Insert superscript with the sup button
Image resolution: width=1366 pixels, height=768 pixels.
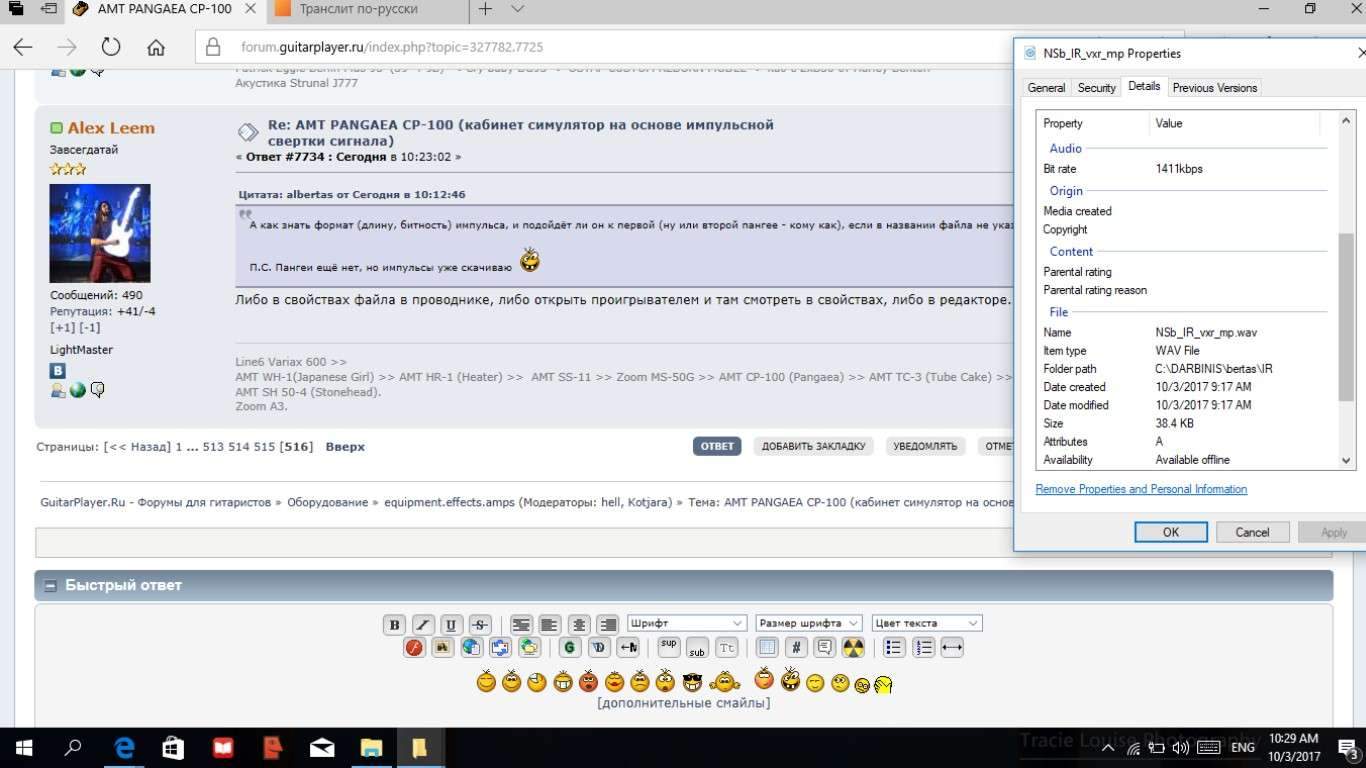pyautogui.click(x=669, y=647)
